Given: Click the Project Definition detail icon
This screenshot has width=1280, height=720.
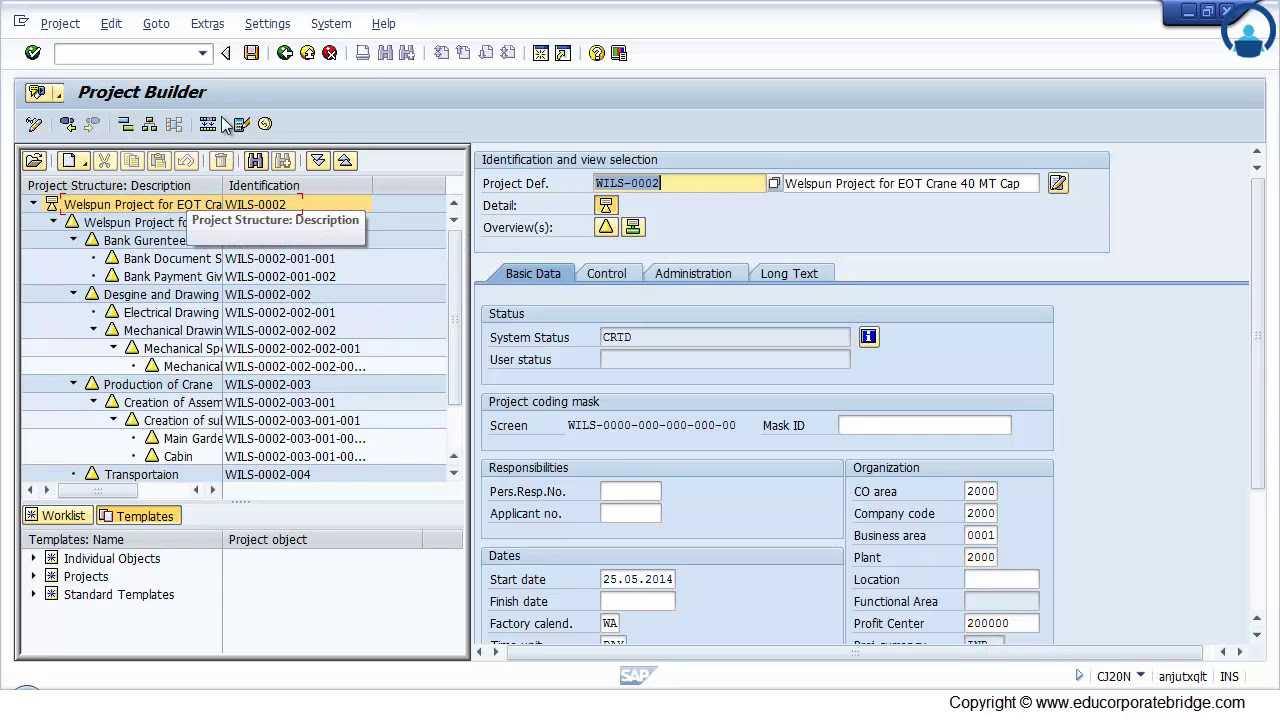Looking at the screenshot, I should coord(605,205).
